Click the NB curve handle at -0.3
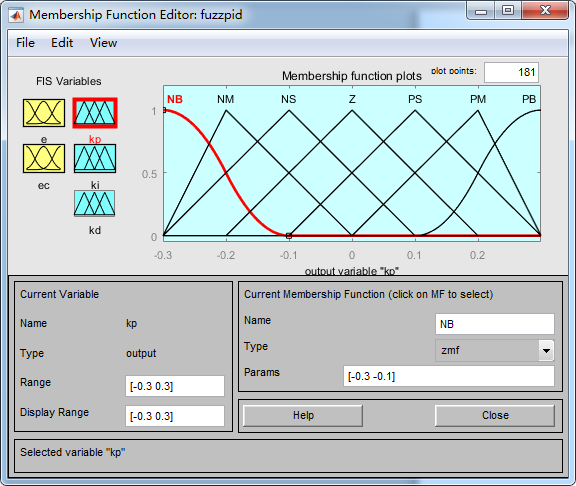The height and width of the screenshot is (486, 576). [x=164, y=110]
